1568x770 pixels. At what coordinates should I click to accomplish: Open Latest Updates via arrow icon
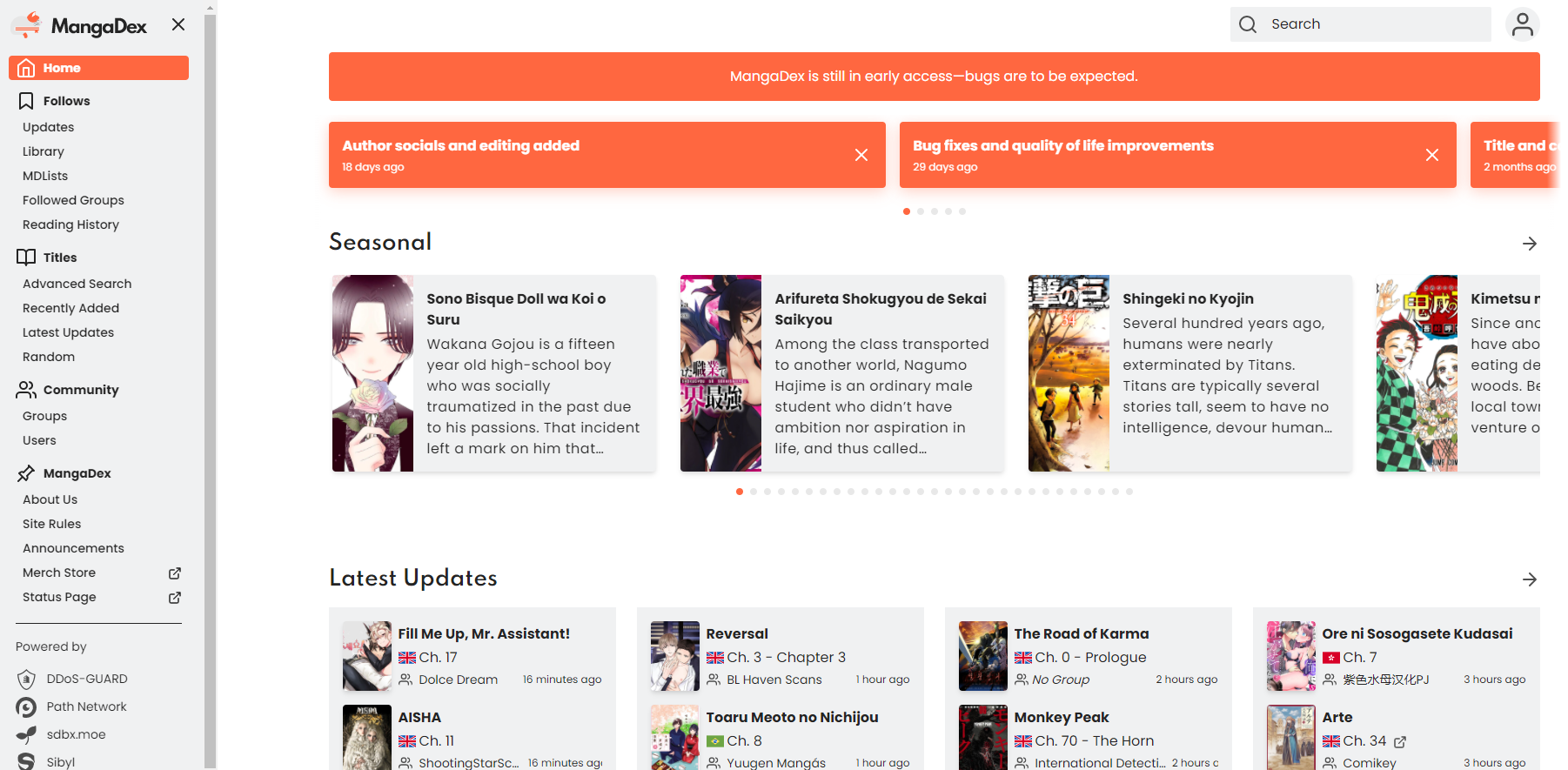1530,579
